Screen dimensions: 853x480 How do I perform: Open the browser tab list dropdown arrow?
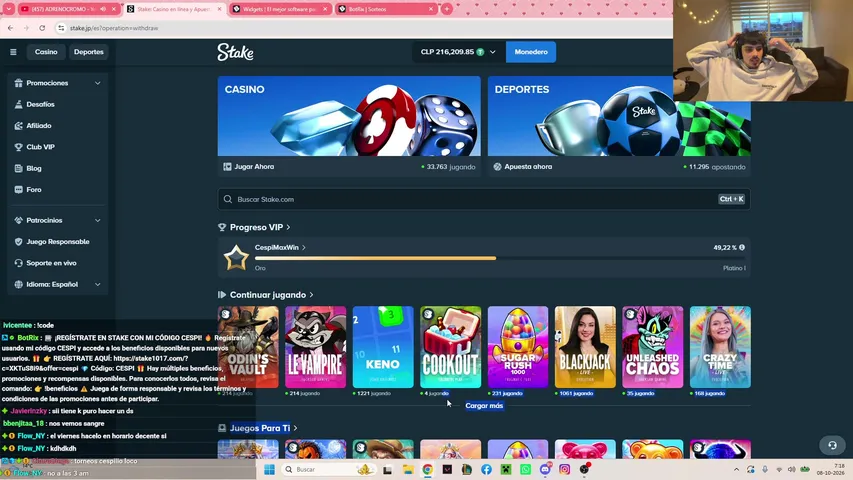(x=9, y=9)
